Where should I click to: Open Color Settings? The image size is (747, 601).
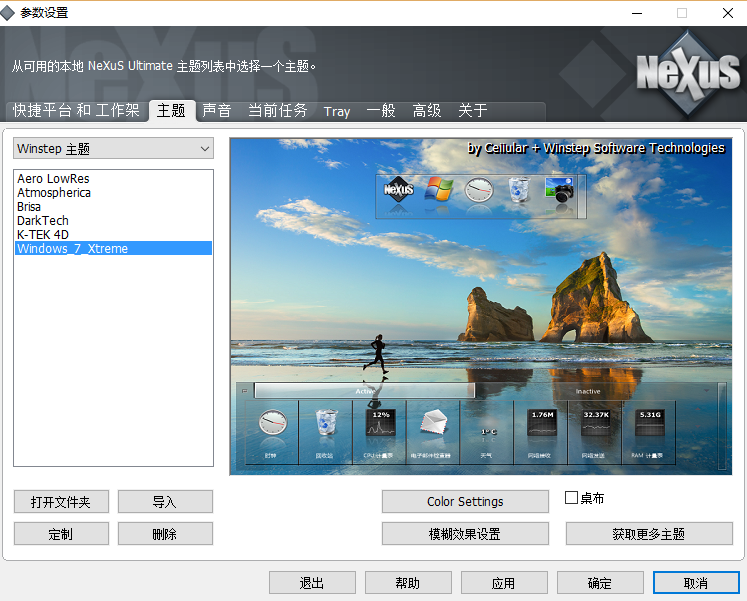465,501
